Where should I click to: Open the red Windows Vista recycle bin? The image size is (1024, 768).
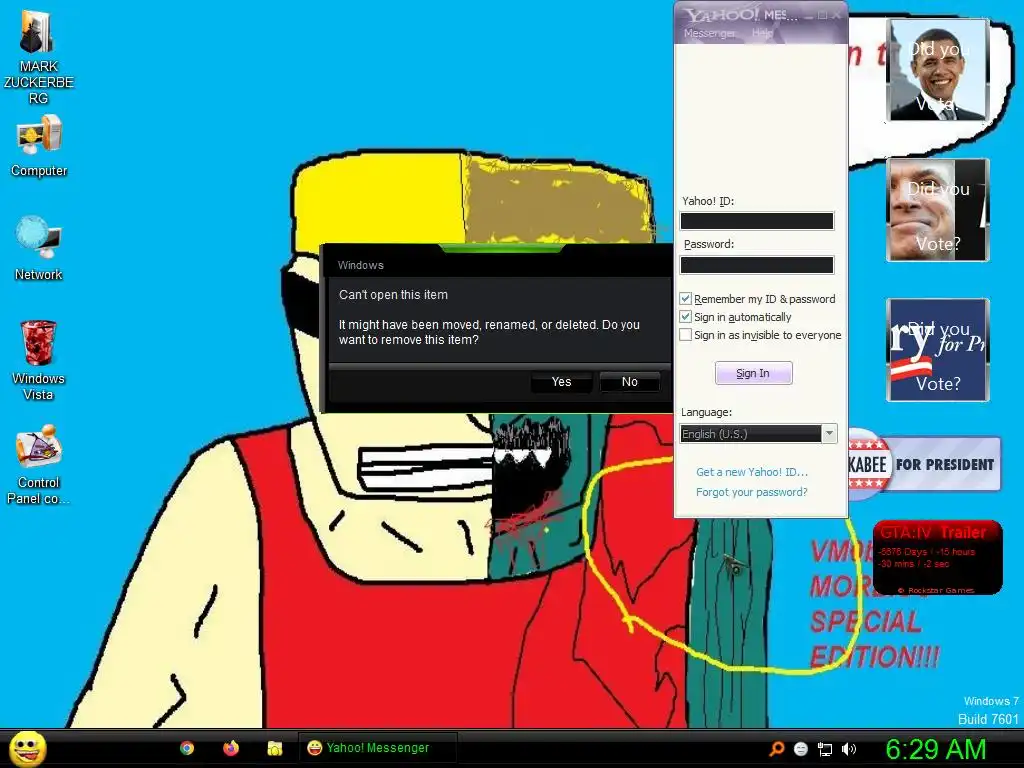click(x=38, y=360)
